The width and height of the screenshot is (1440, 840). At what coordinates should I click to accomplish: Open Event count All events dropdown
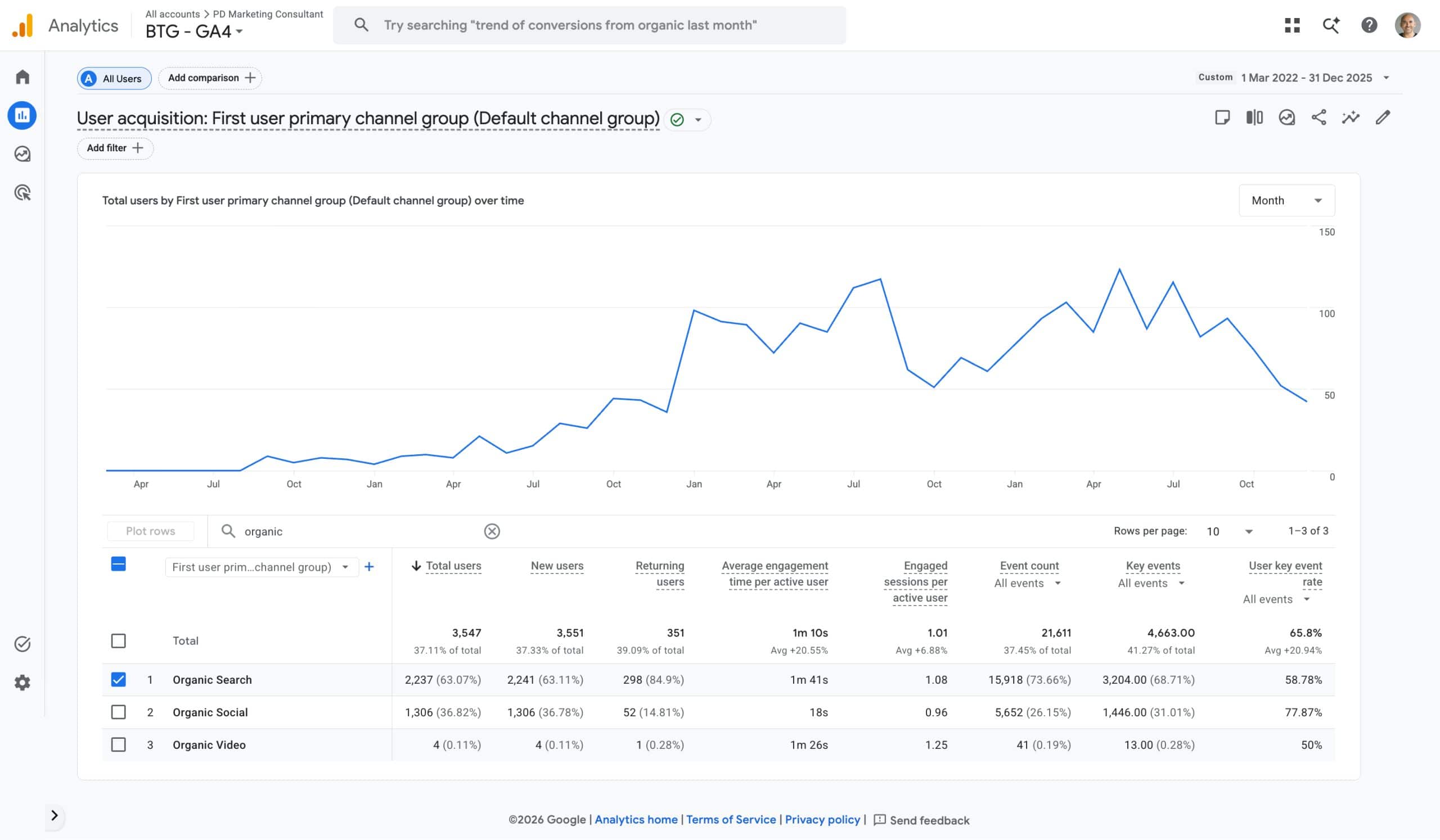click(1027, 584)
